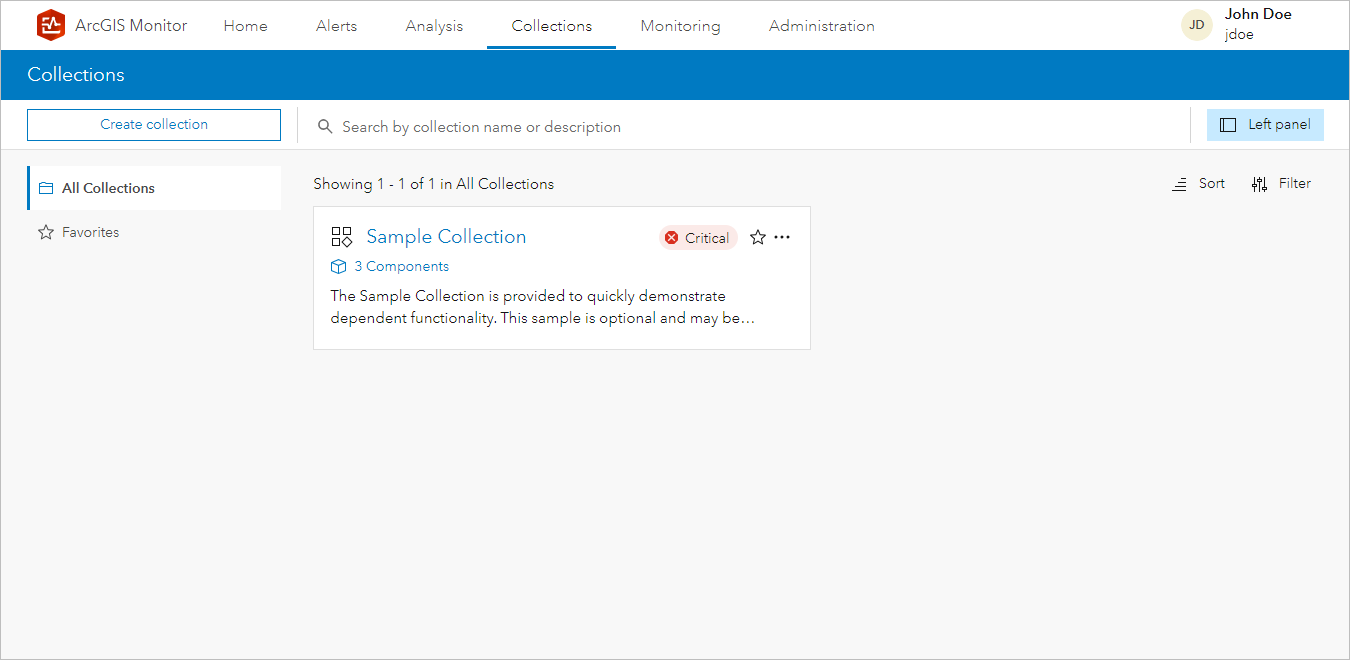Click the JD user avatar circle

pos(1196,24)
